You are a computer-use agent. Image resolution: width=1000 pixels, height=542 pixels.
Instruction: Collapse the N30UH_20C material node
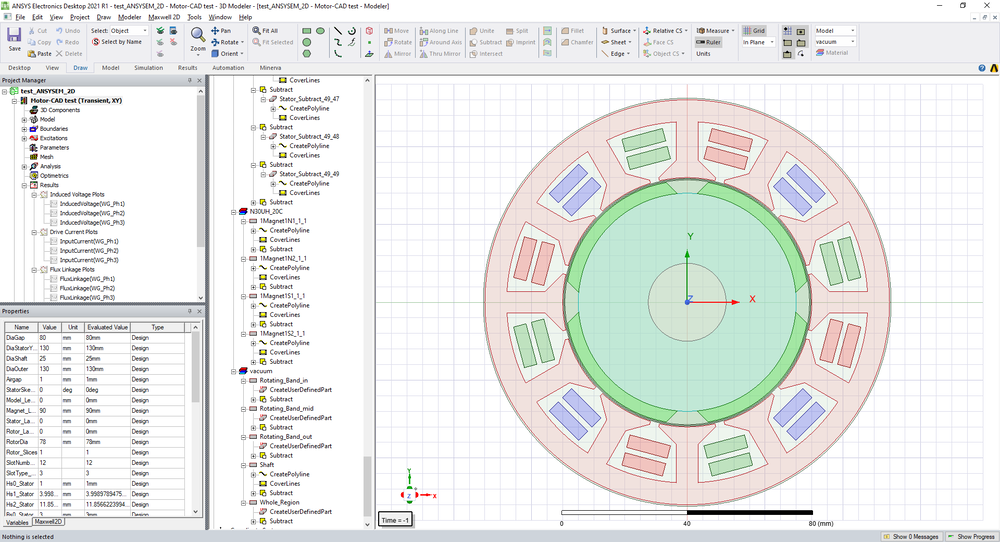(x=234, y=212)
